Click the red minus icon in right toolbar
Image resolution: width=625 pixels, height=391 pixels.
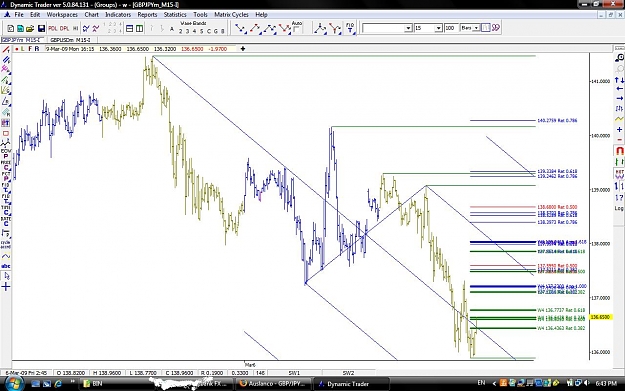619,140
